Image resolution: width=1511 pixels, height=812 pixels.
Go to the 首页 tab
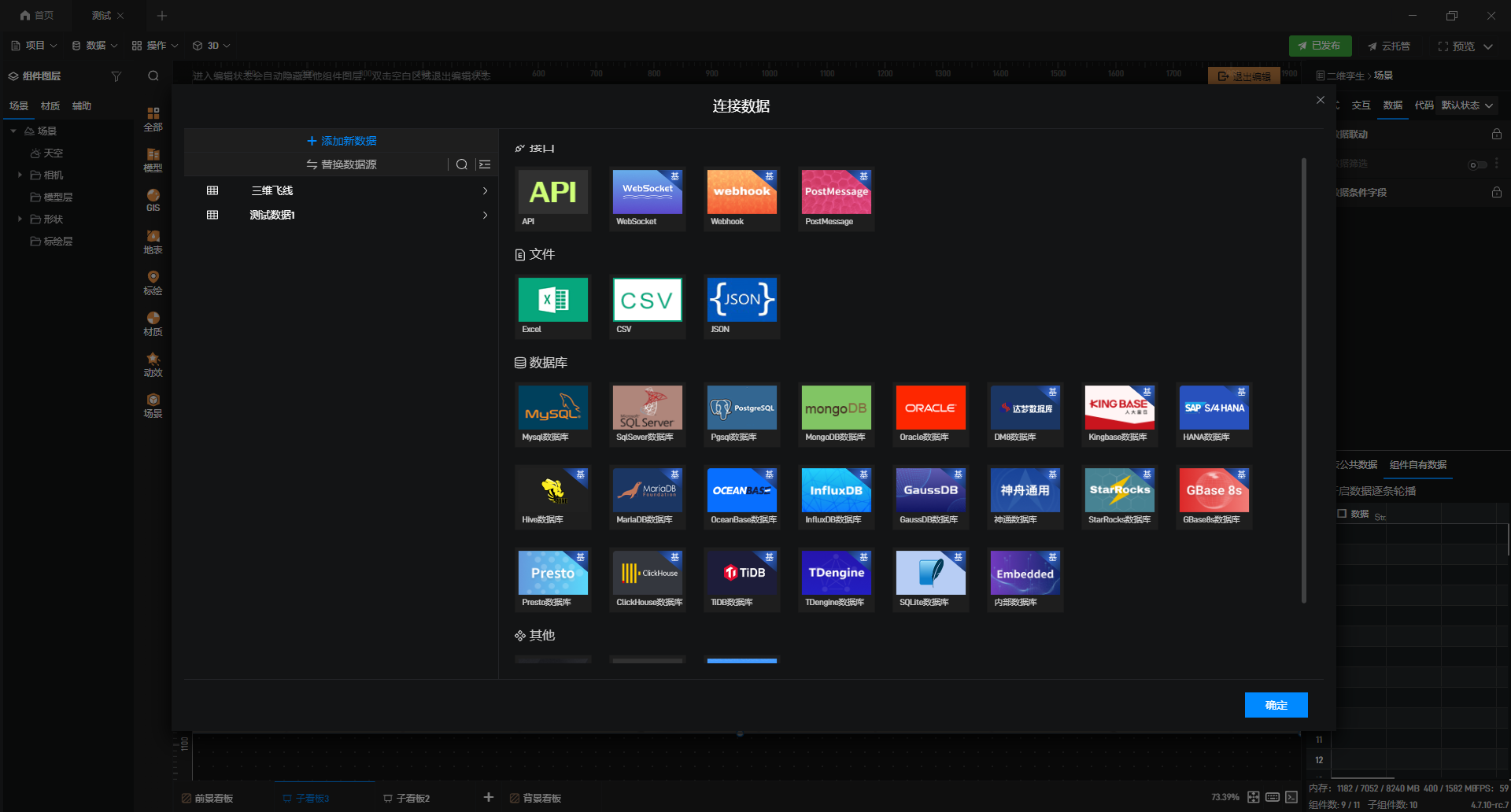[x=36, y=16]
